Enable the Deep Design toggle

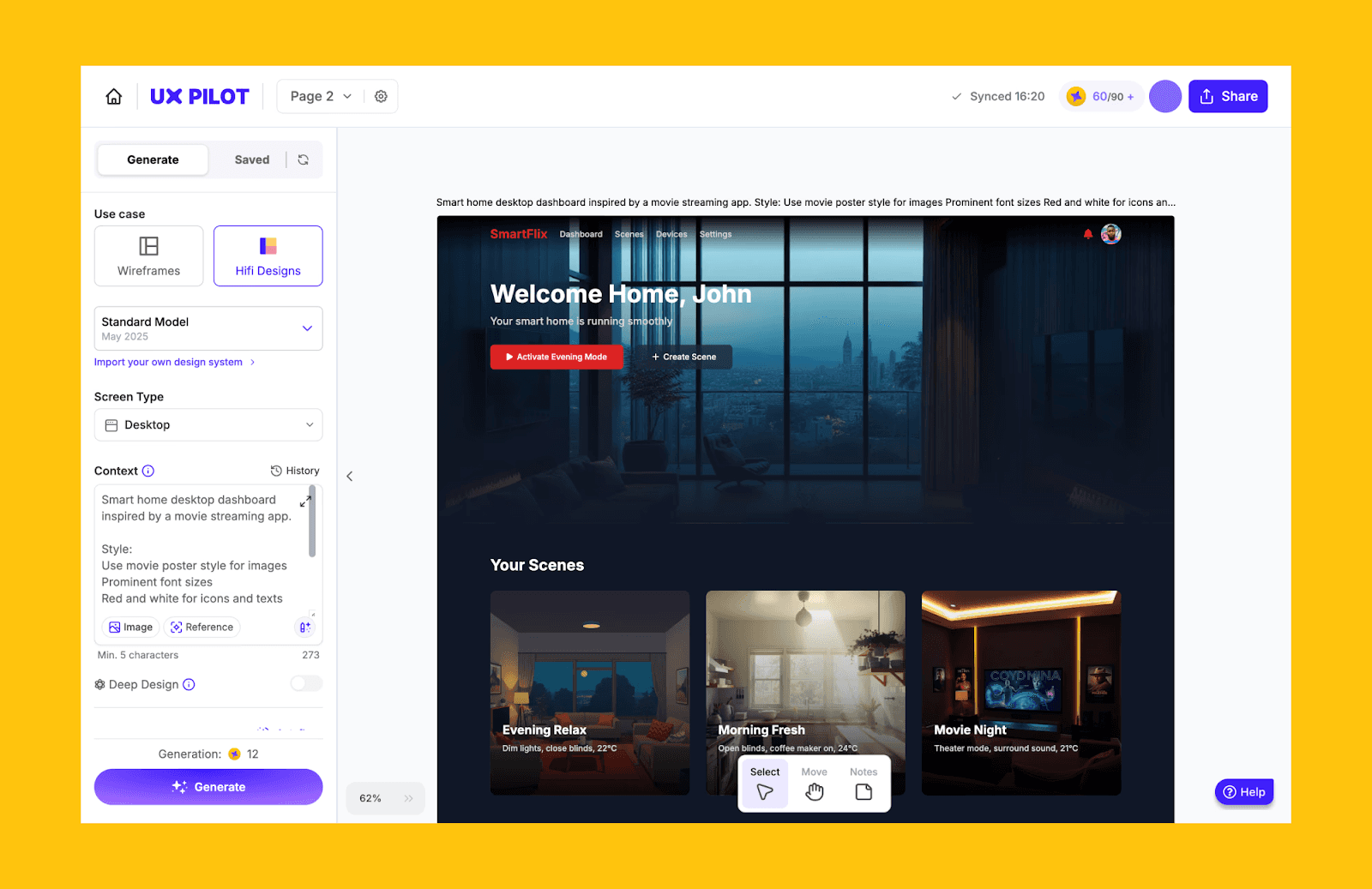tap(305, 683)
